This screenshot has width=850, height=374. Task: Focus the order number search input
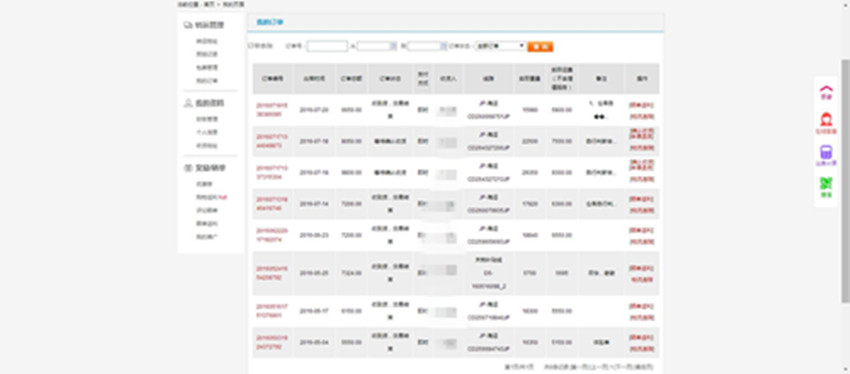(327, 46)
